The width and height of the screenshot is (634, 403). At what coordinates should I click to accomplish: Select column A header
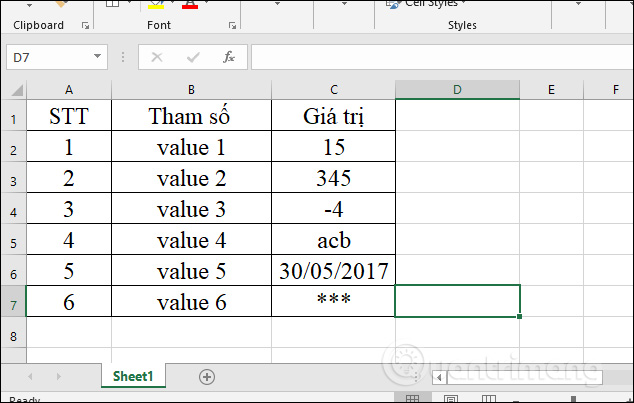[69, 90]
